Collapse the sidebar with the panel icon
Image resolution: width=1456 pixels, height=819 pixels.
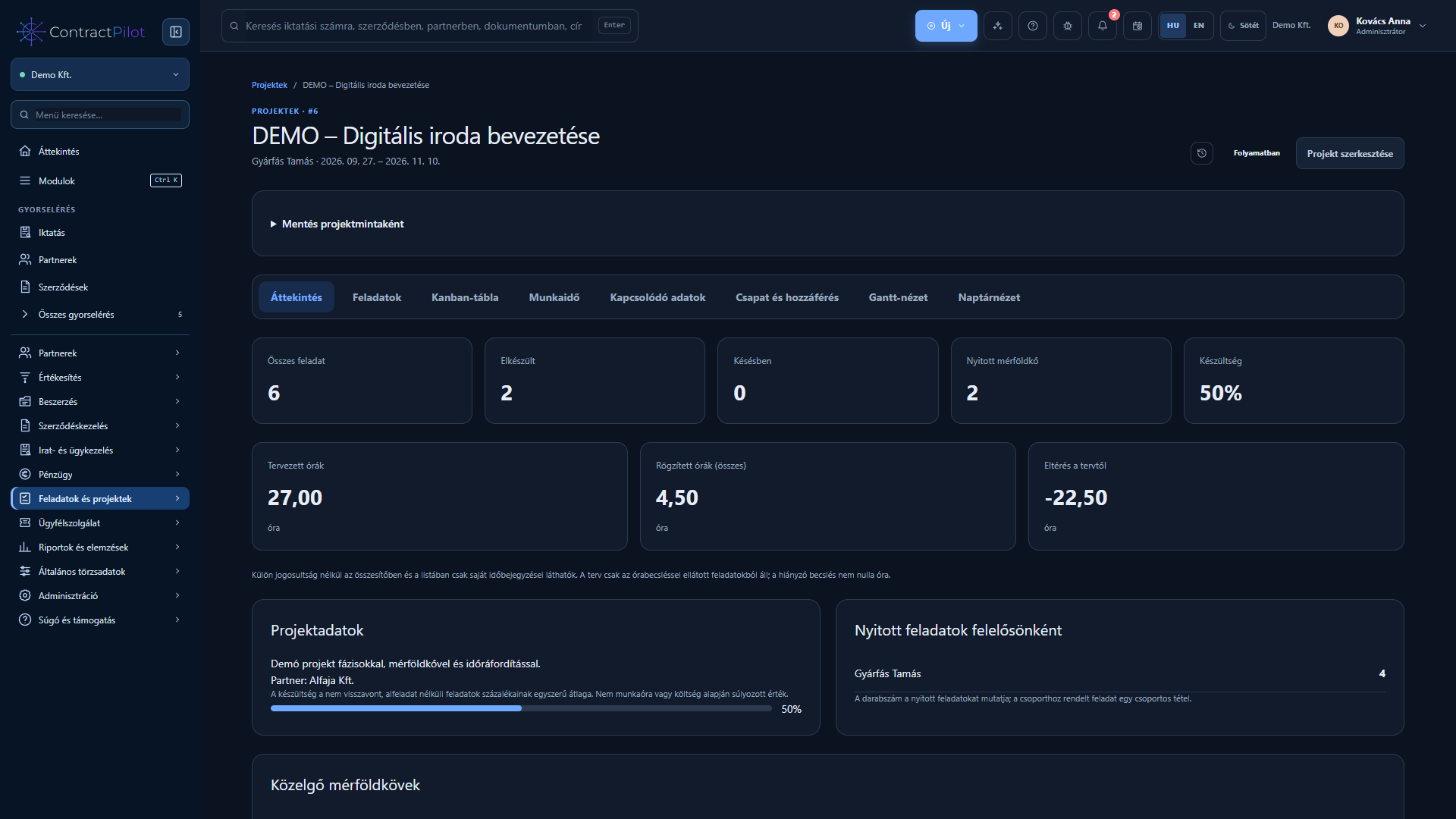coord(176,32)
